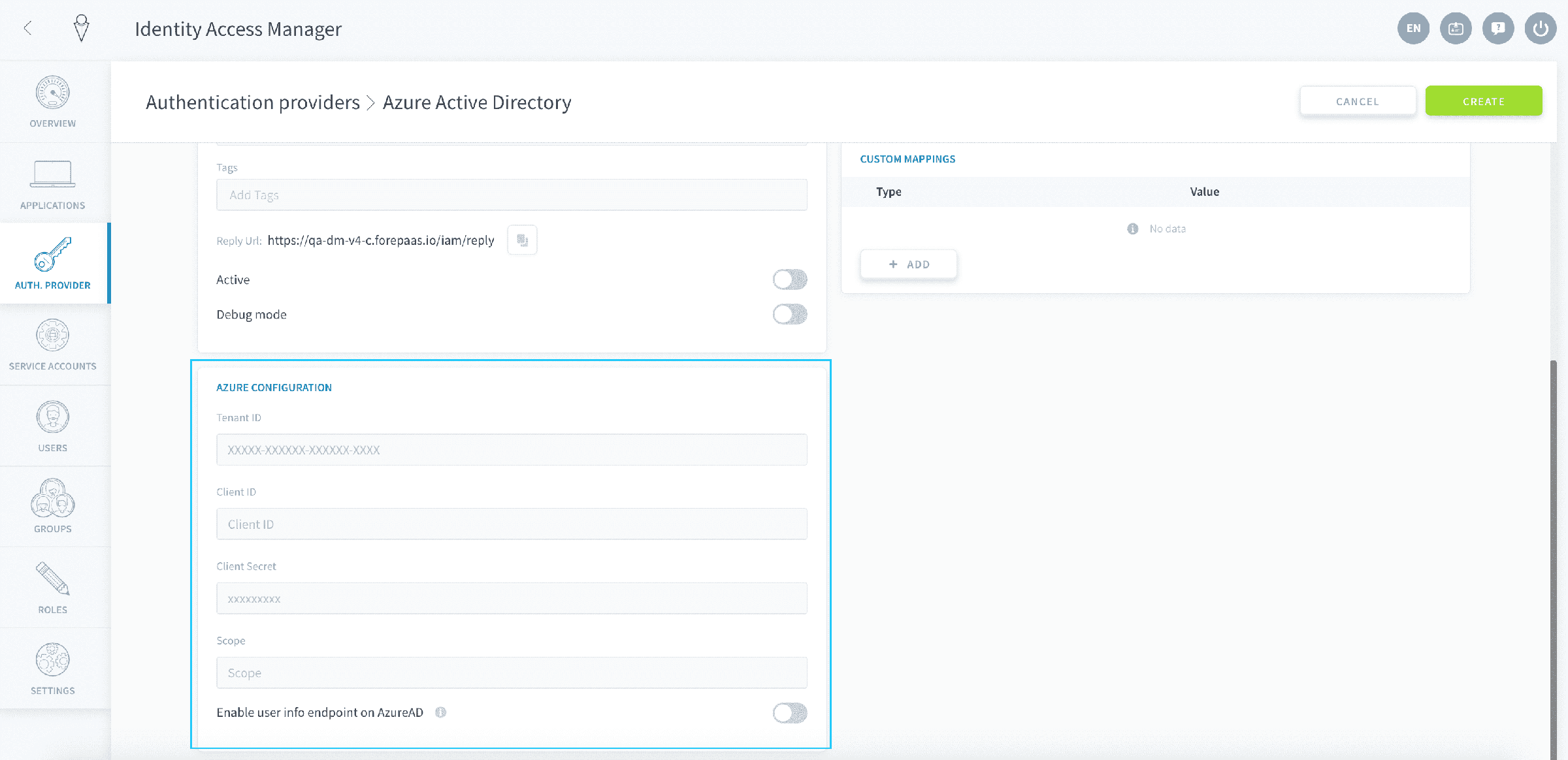Click the Reply Url text value
Image resolution: width=1568 pixels, height=760 pixels.
coord(381,240)
